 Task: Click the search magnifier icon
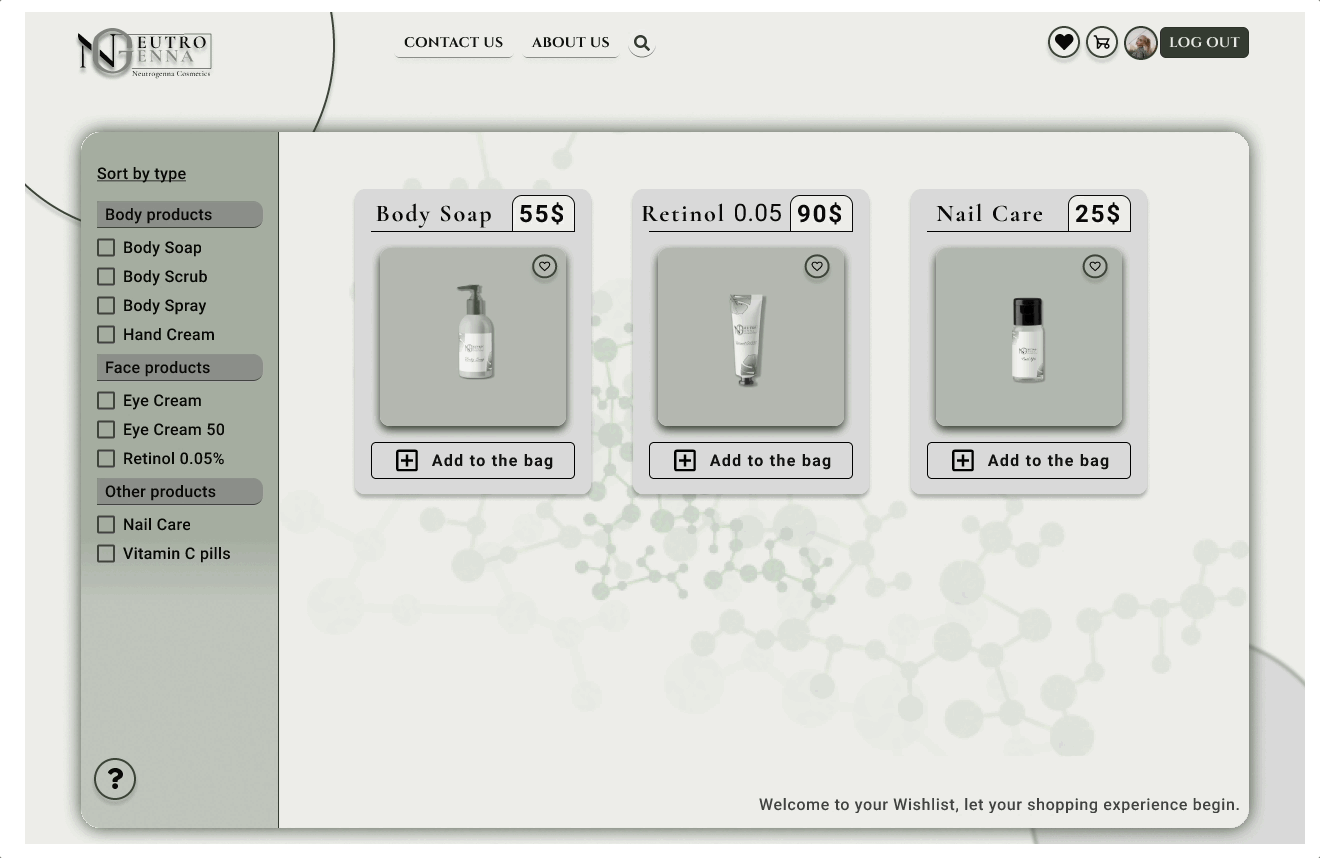click(642, 43)
